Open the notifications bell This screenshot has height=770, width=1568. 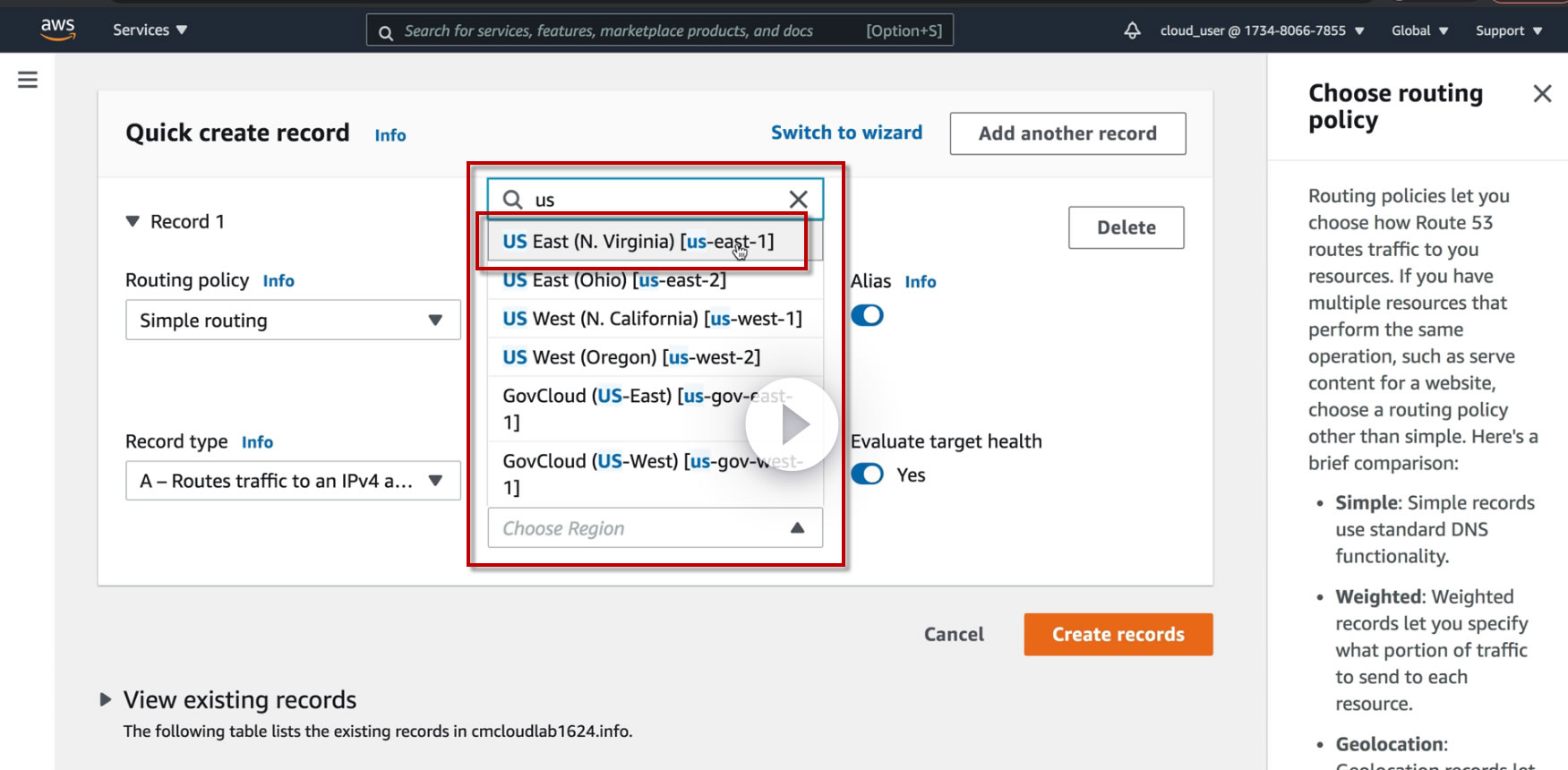(x=1132, y=30)
